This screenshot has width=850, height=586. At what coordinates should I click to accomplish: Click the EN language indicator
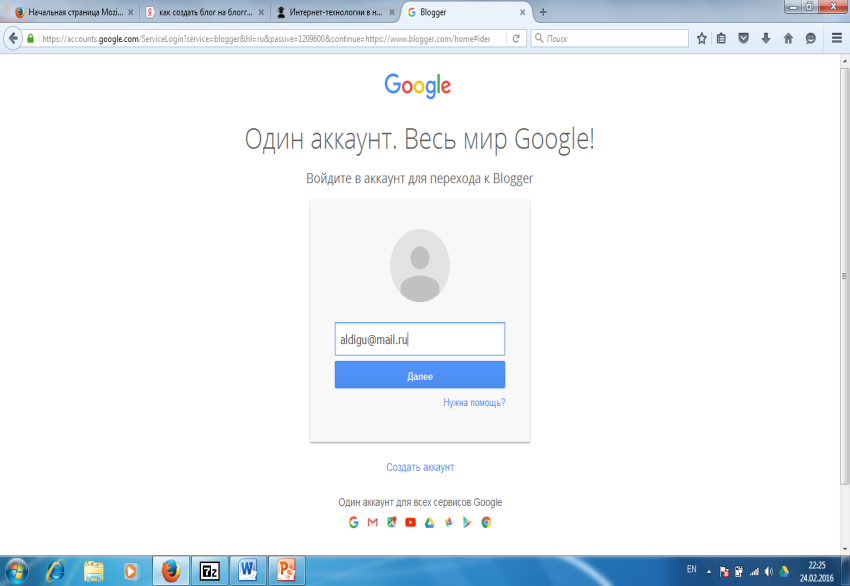[691, 569]
